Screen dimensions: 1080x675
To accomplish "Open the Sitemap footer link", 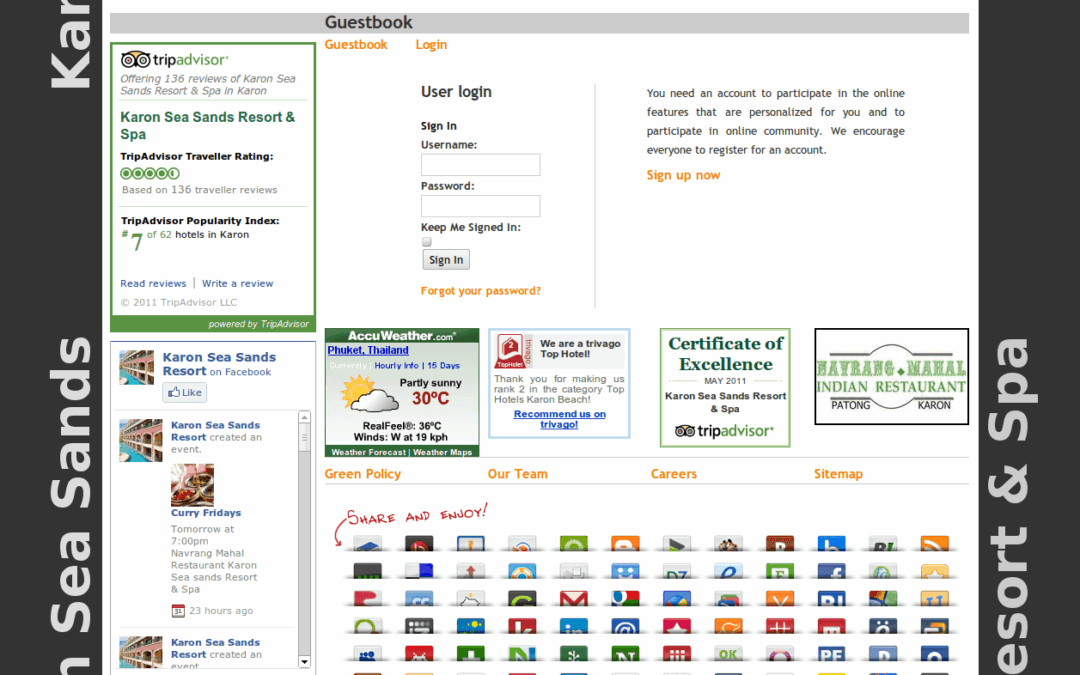I will pyautogui.click(x=838, y=474).
